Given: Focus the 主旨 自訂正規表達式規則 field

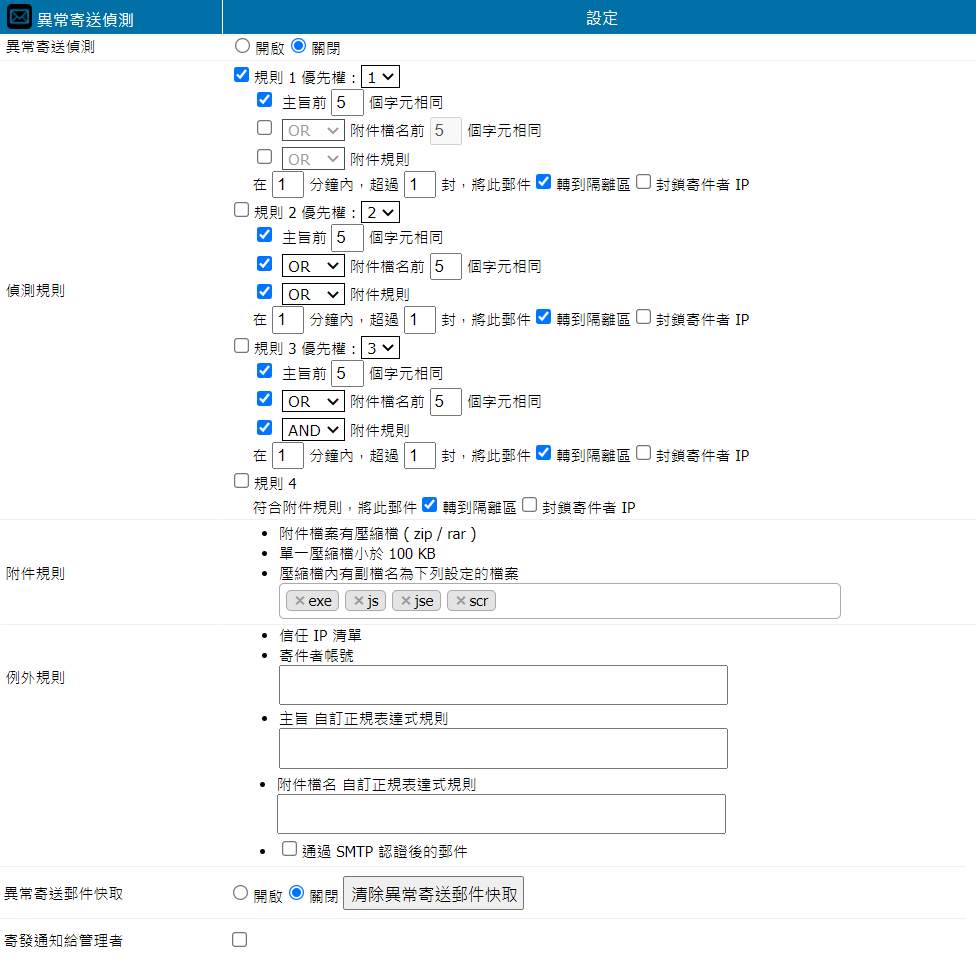Looking at the screenshot, I should point(503,749).
